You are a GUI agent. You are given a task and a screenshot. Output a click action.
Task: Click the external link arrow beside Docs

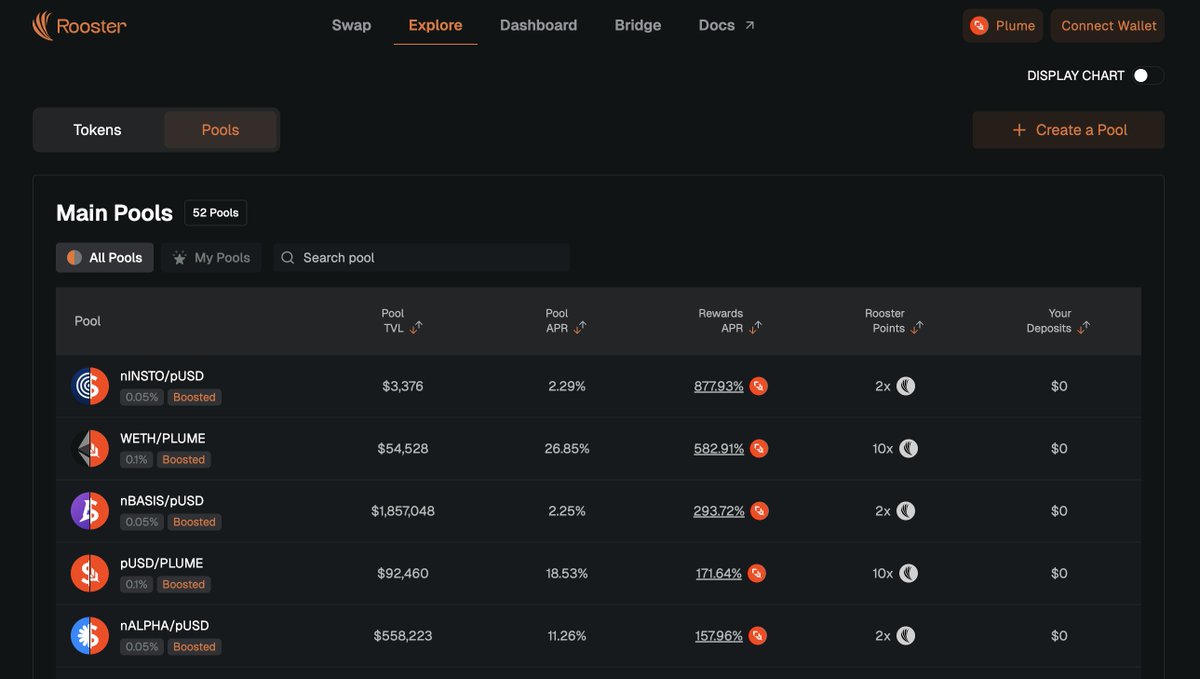click(750, 26)
